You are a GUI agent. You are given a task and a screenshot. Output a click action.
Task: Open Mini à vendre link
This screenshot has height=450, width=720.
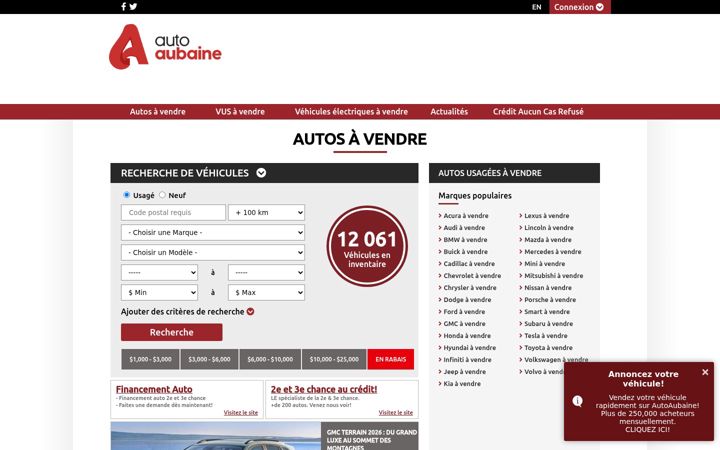[545, 264]
